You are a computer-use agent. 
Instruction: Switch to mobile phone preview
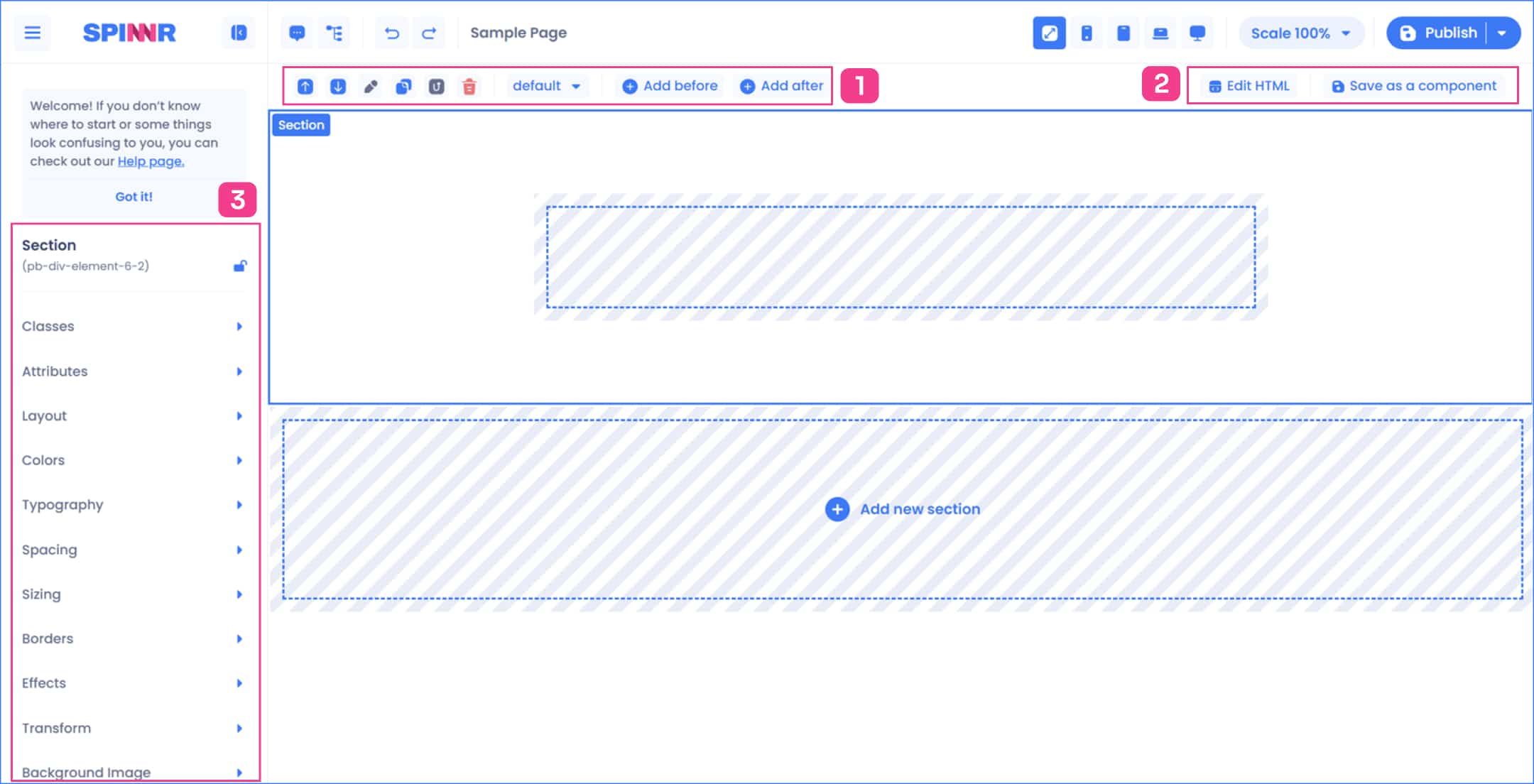click(x=1087, y=33)
